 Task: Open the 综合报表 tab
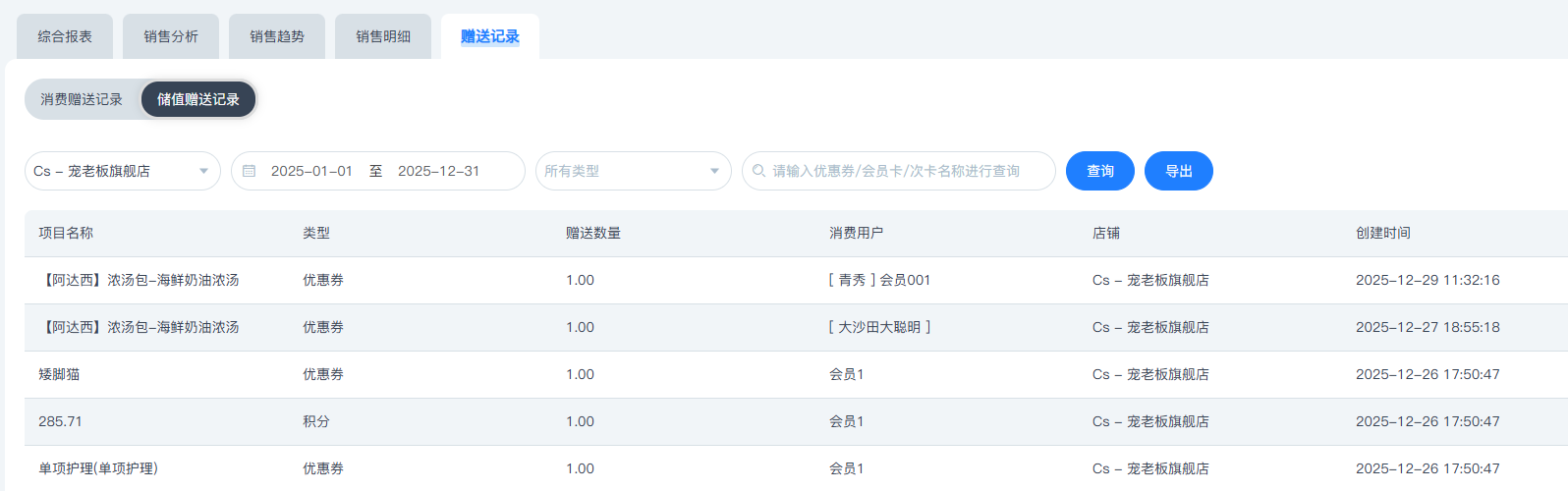[65, 36]
